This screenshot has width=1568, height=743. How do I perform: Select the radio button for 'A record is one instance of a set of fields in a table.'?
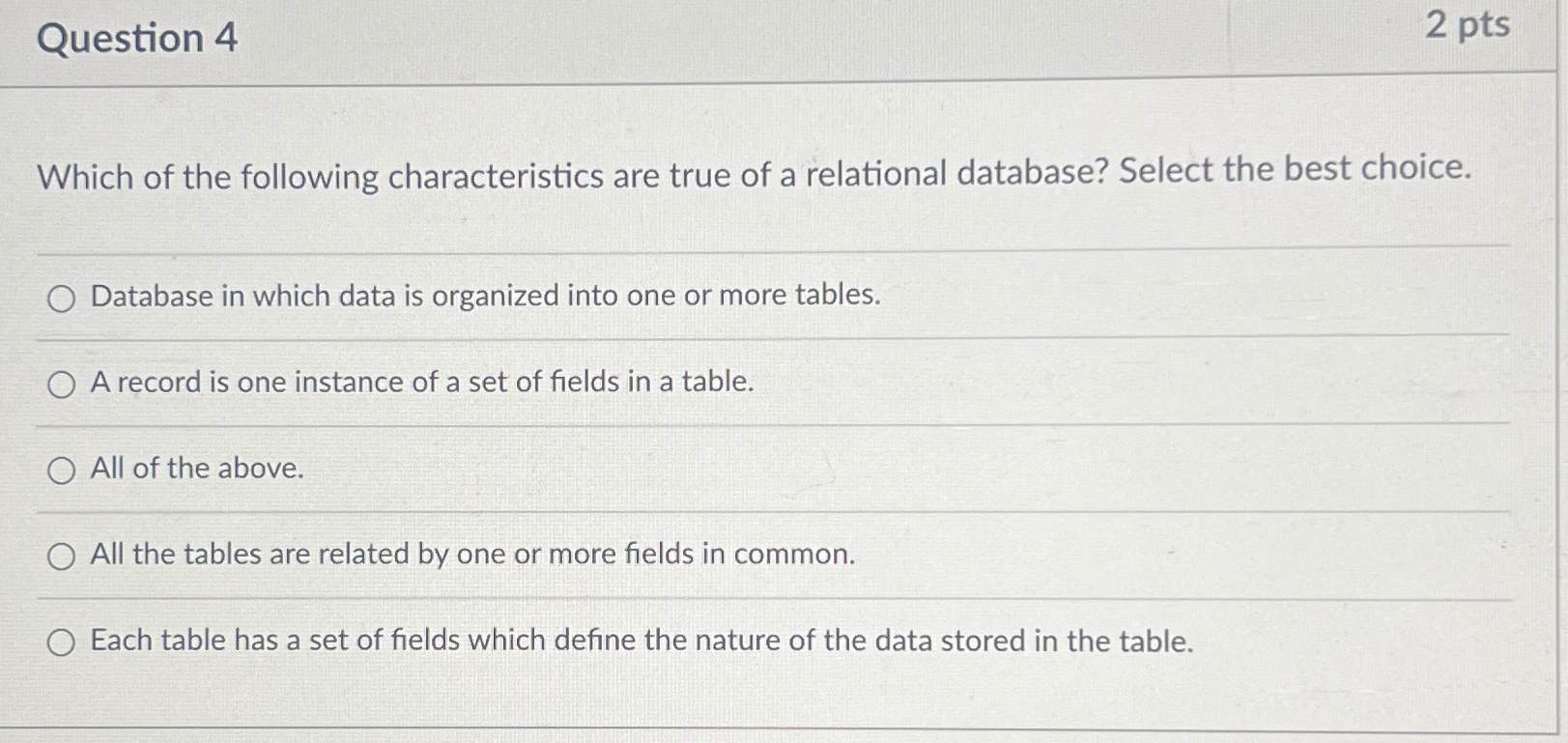(x=62, y=385)
